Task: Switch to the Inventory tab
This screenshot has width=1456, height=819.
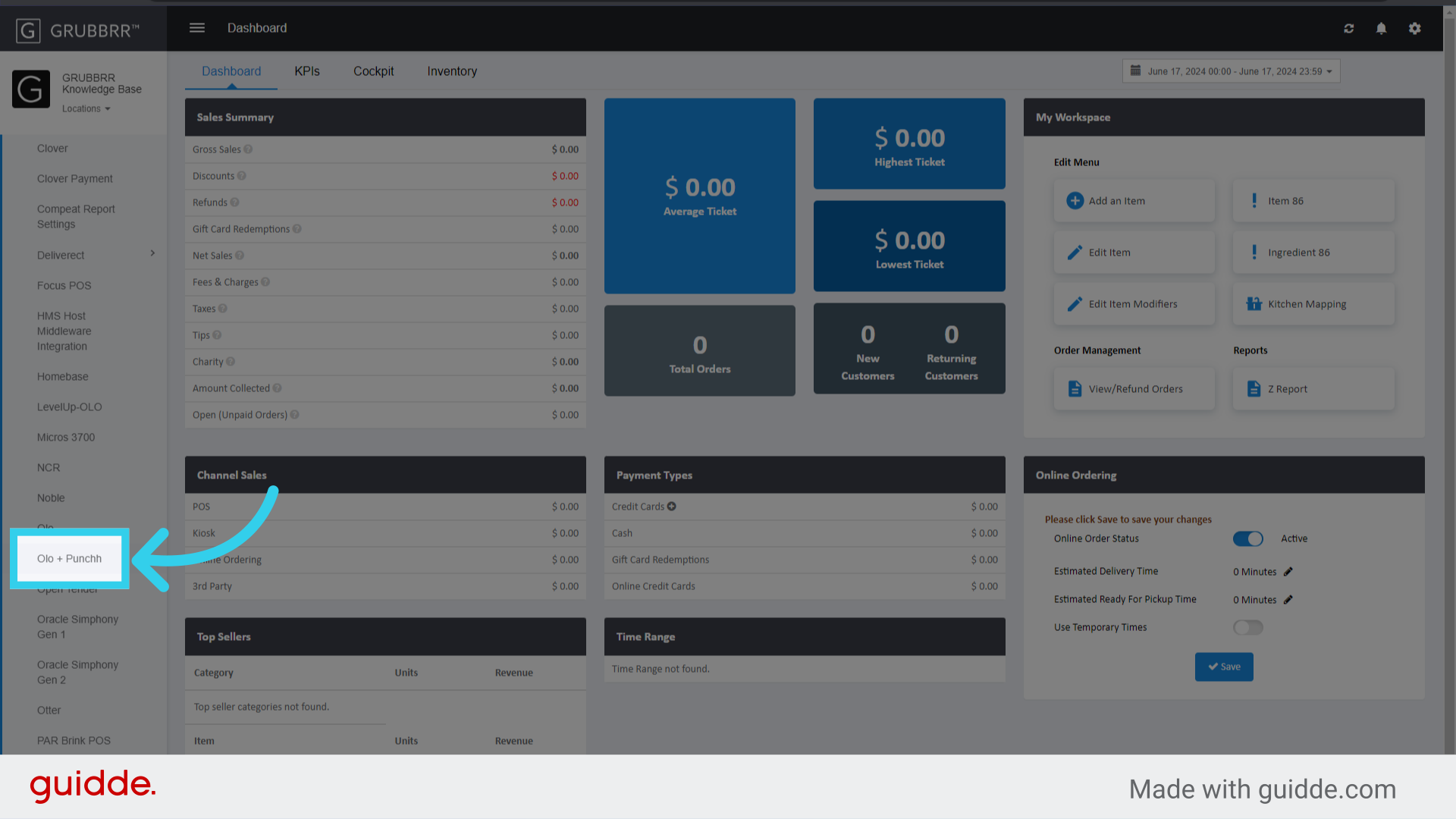Action: 452,71
